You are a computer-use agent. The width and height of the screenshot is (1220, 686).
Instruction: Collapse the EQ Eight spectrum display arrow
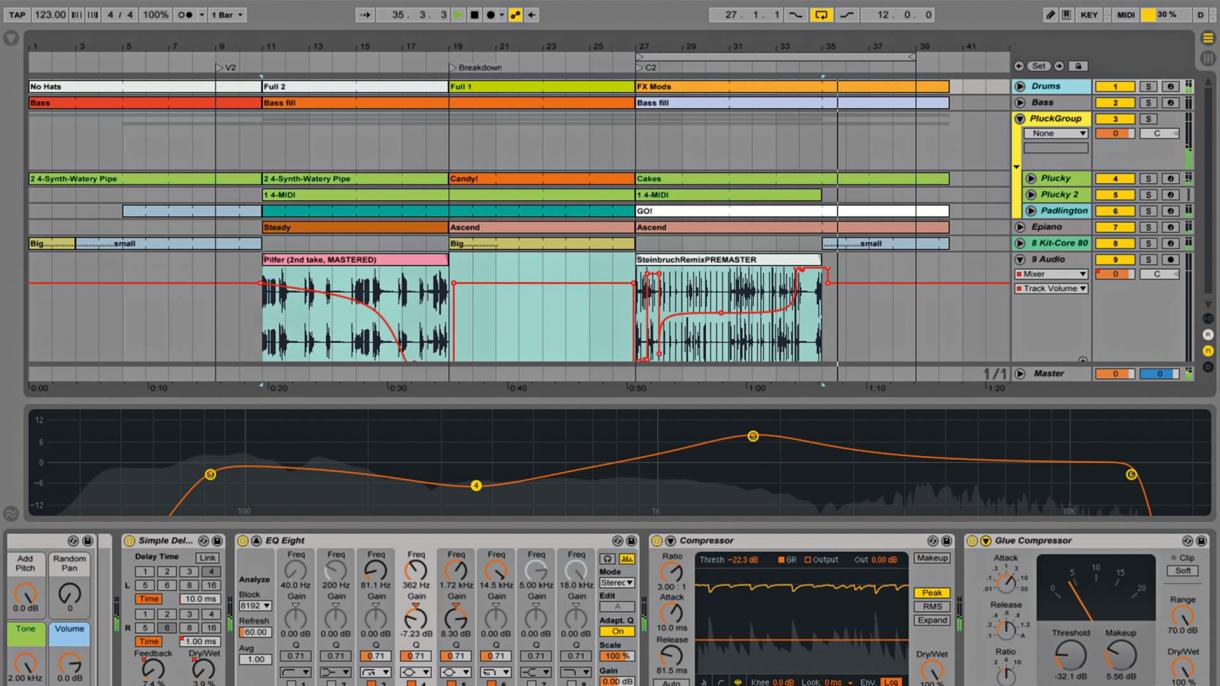click(x=255, y=541)
